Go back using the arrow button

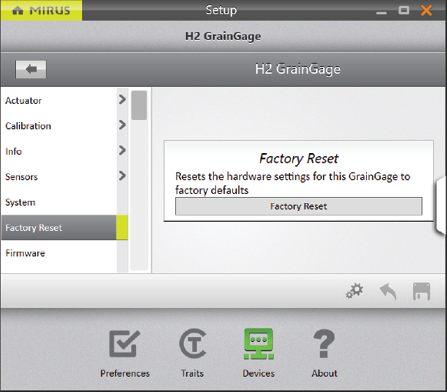(31, 69)
